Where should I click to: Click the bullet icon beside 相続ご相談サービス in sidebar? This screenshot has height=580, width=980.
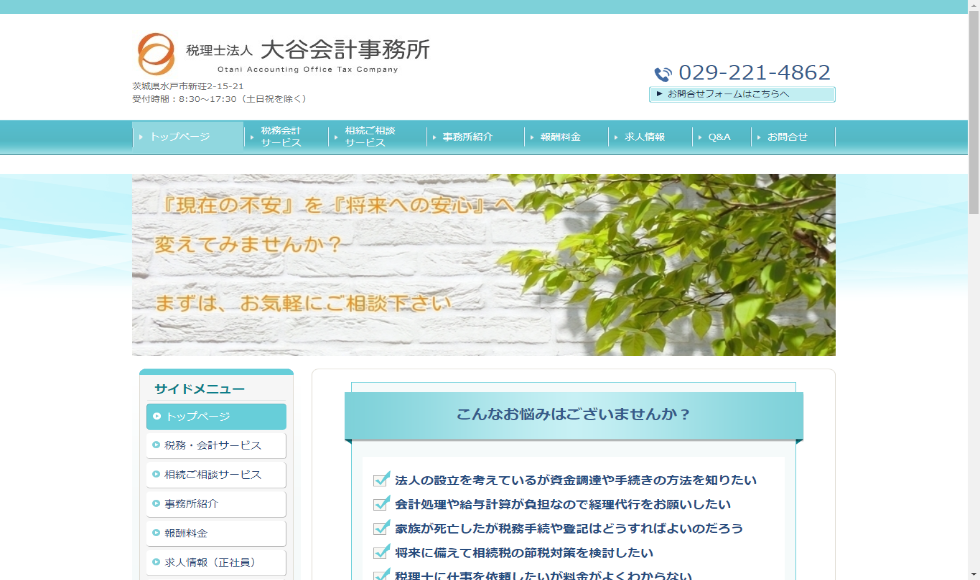pyautogui.click(x=156, y=475)
